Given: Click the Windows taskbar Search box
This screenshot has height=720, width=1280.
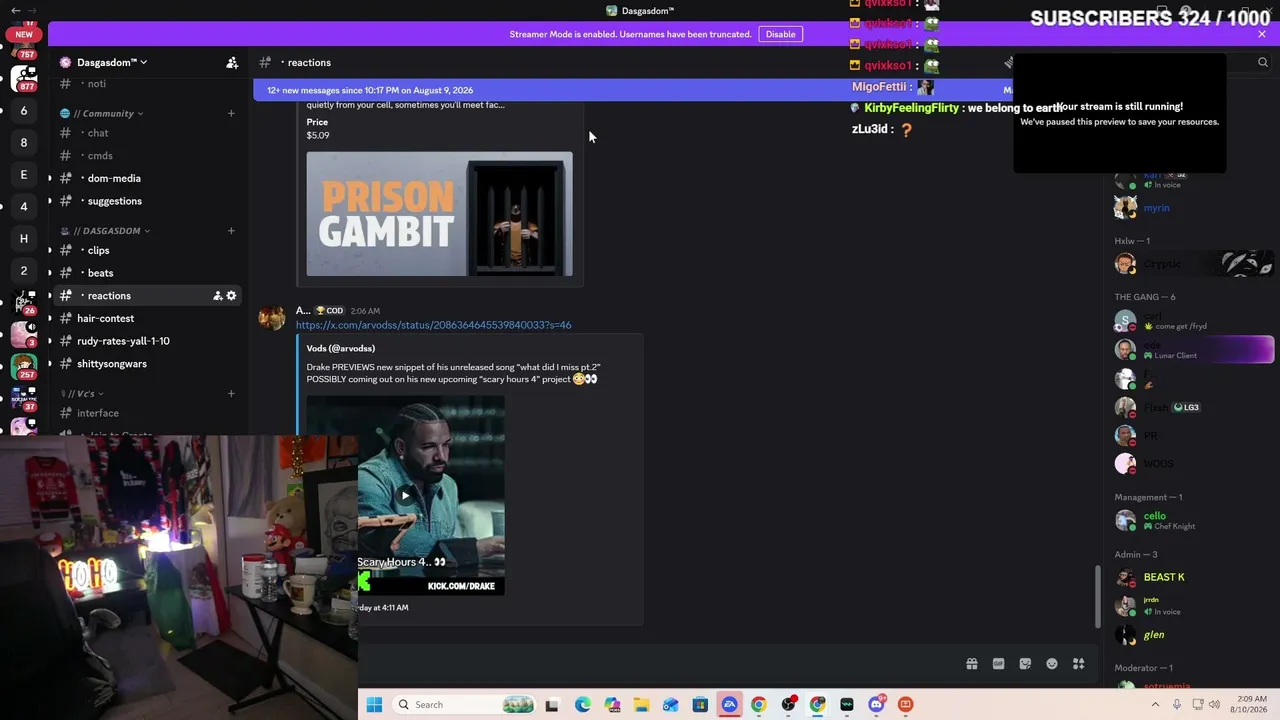Looking at the screenshot, I should [x=465, y=704].
